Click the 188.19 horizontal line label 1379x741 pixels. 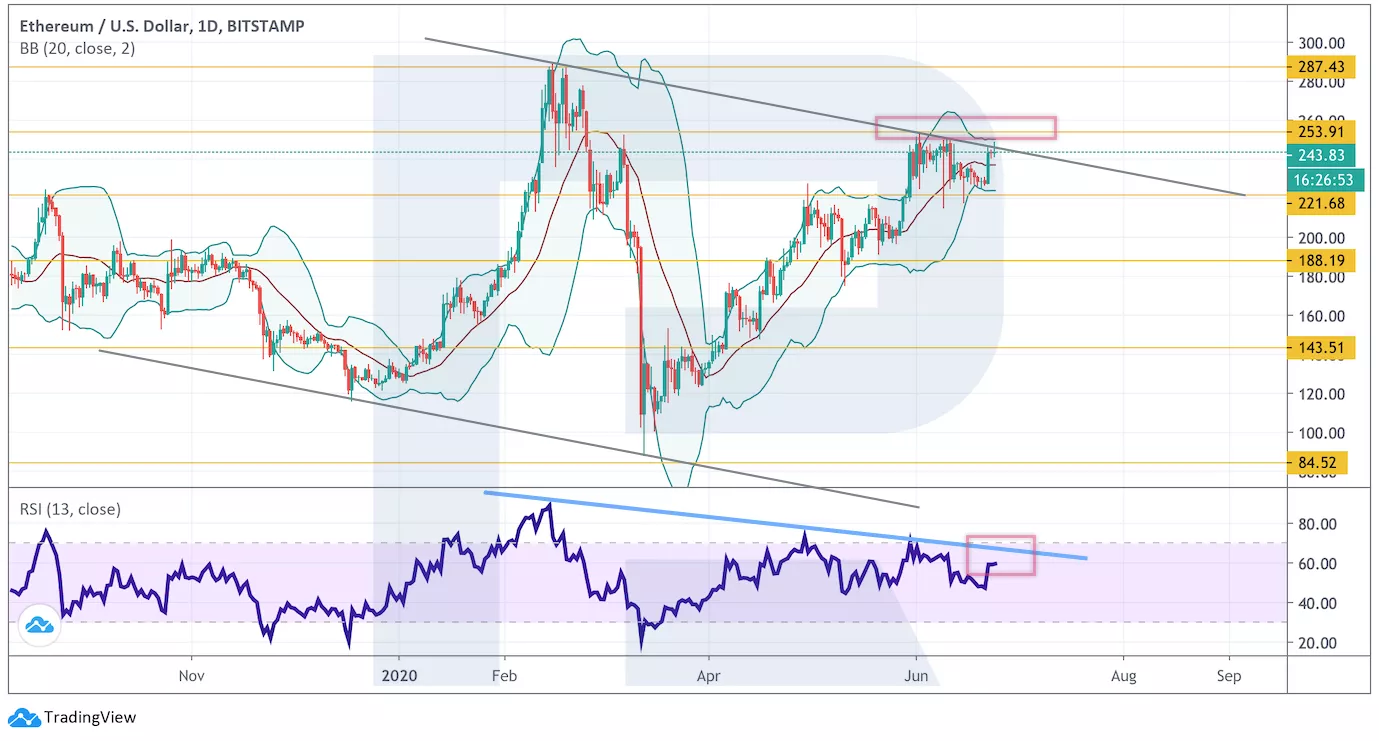[x=1321, y=261]
